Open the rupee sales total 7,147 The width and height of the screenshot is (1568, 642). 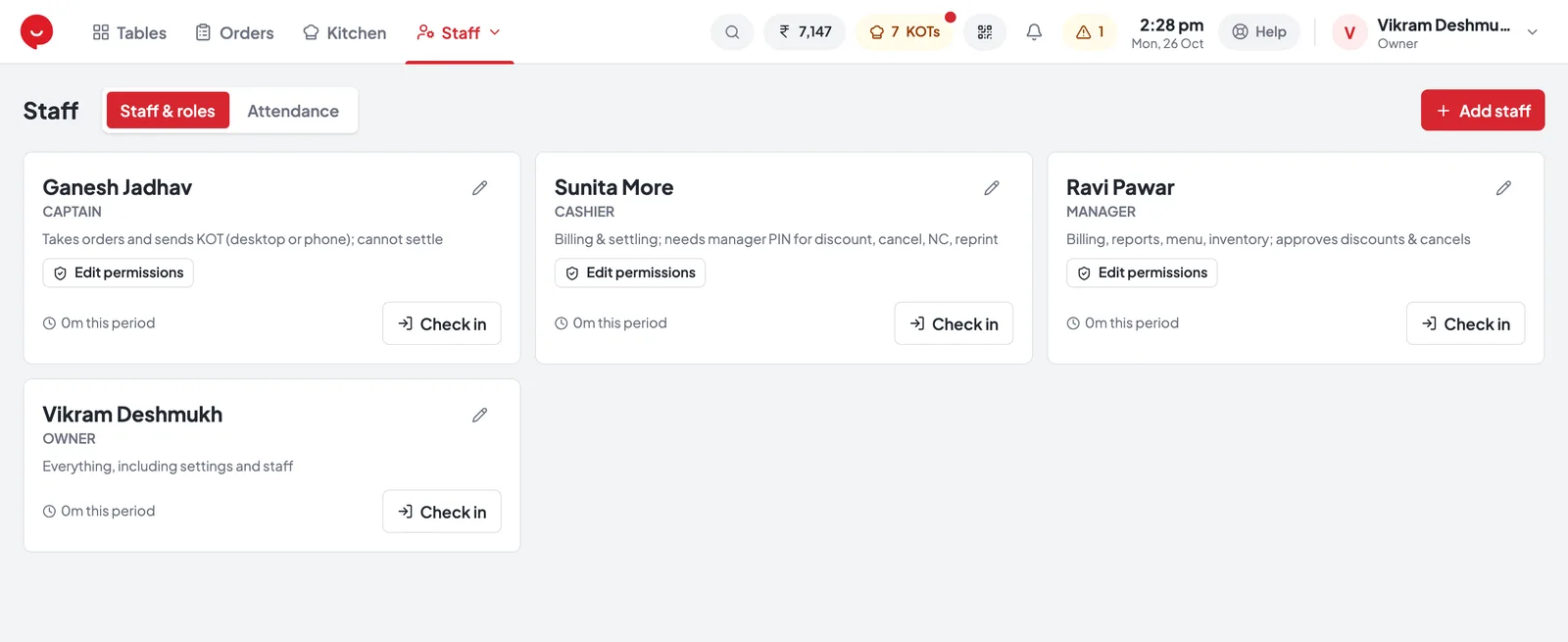(805, 32)
